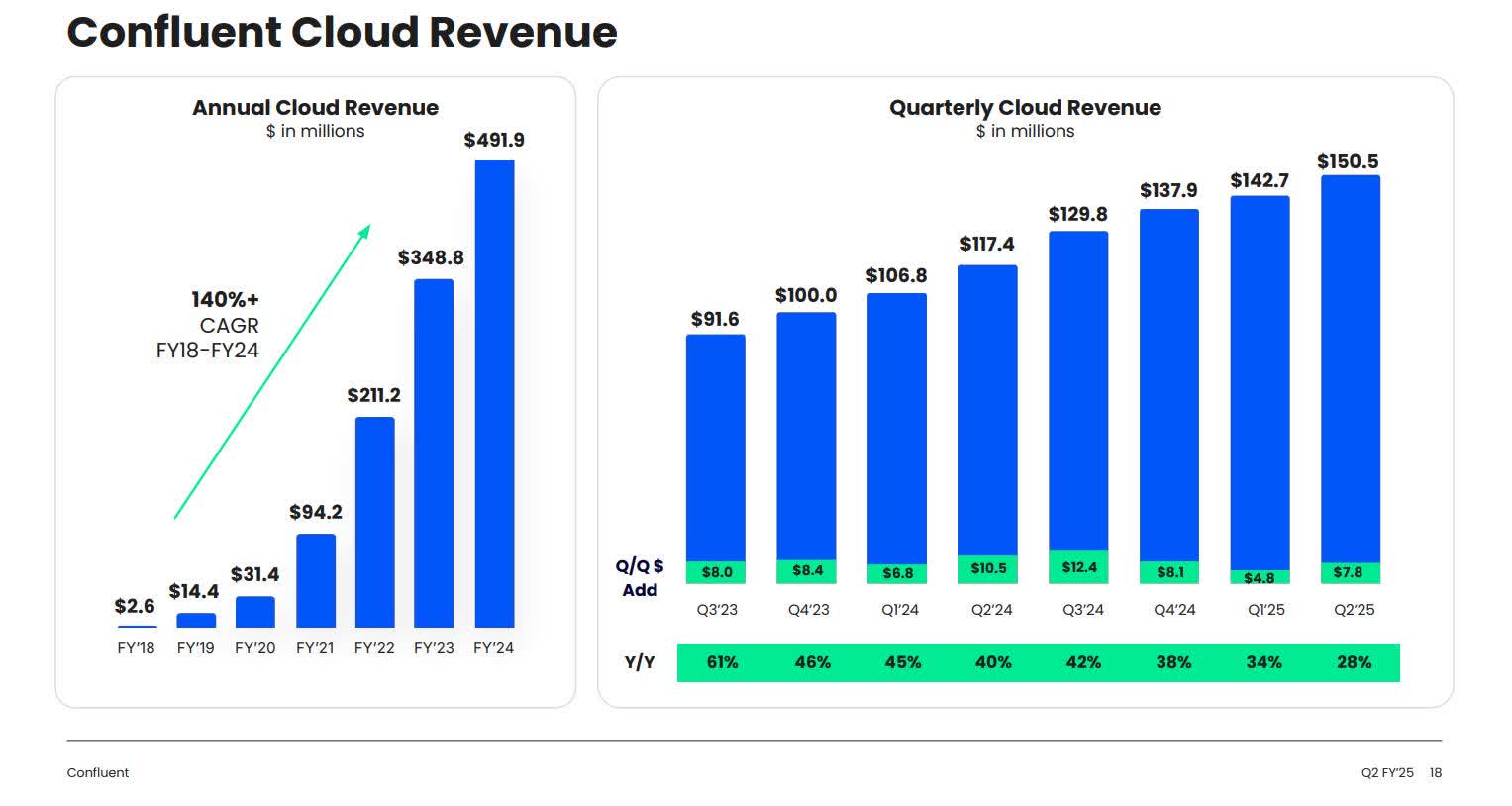Click the FY'24 revenue bar
1512x806 pixels.
pos(494,396)
